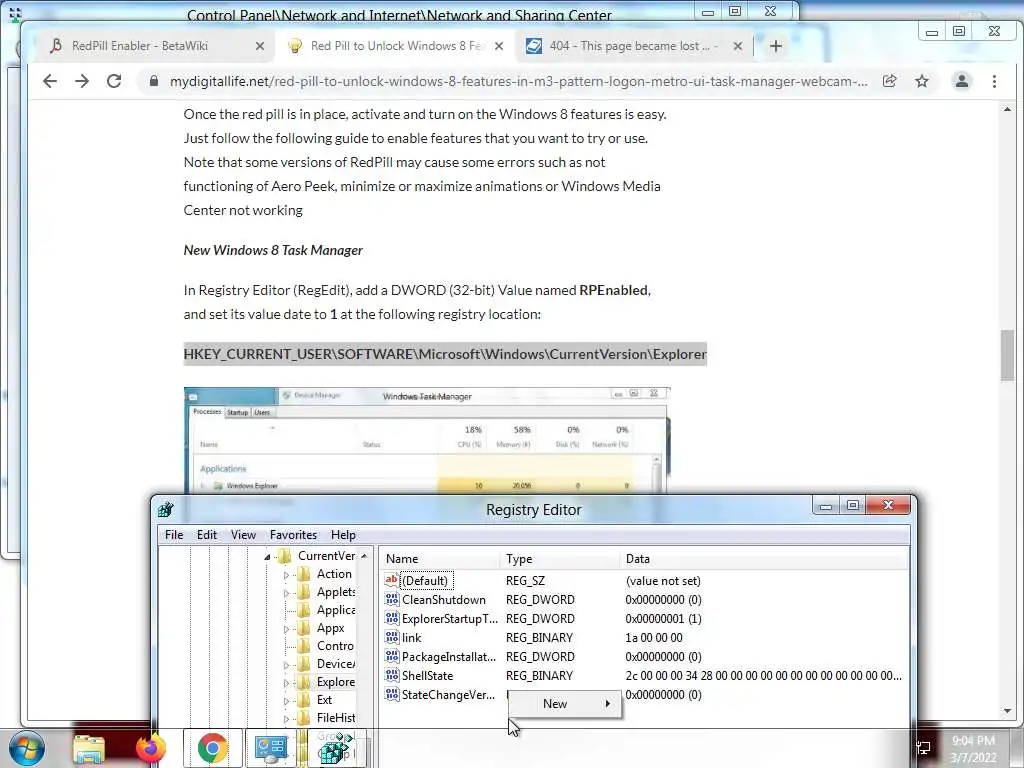Click the Type column header

point(560,559)
